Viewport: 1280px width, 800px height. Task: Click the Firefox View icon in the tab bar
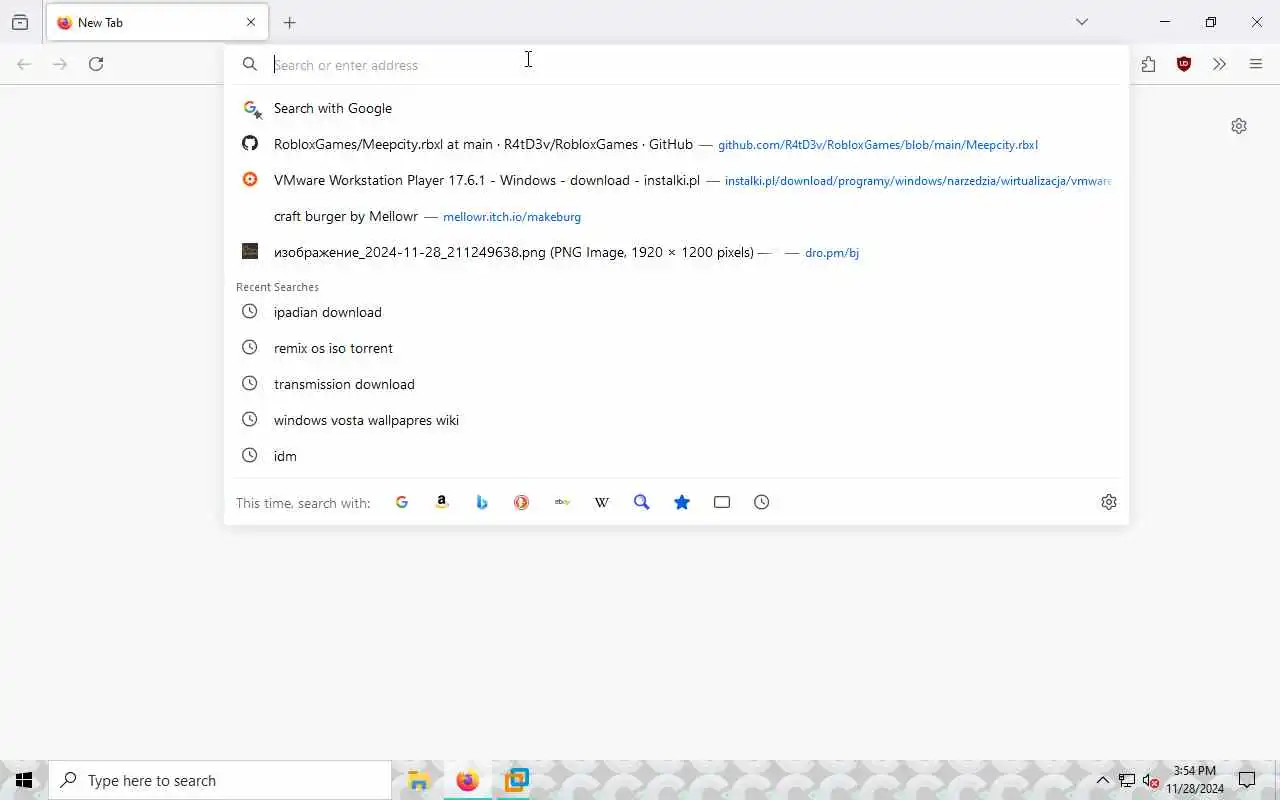pyautogui.click(x=20, y=22)
